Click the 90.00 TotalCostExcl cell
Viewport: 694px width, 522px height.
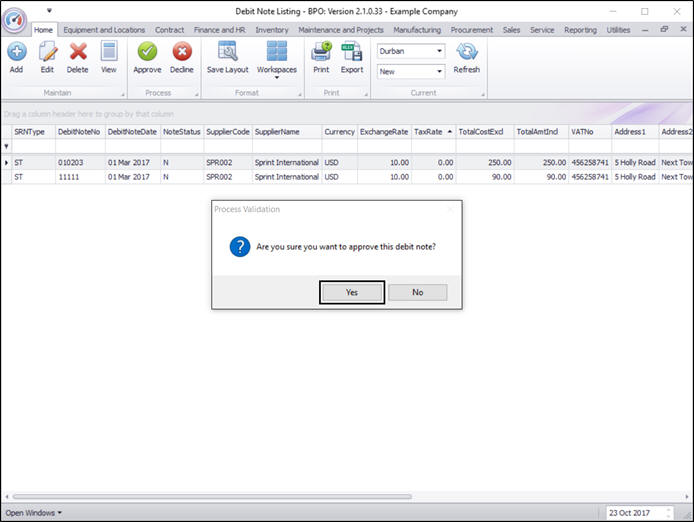(485, 177)
